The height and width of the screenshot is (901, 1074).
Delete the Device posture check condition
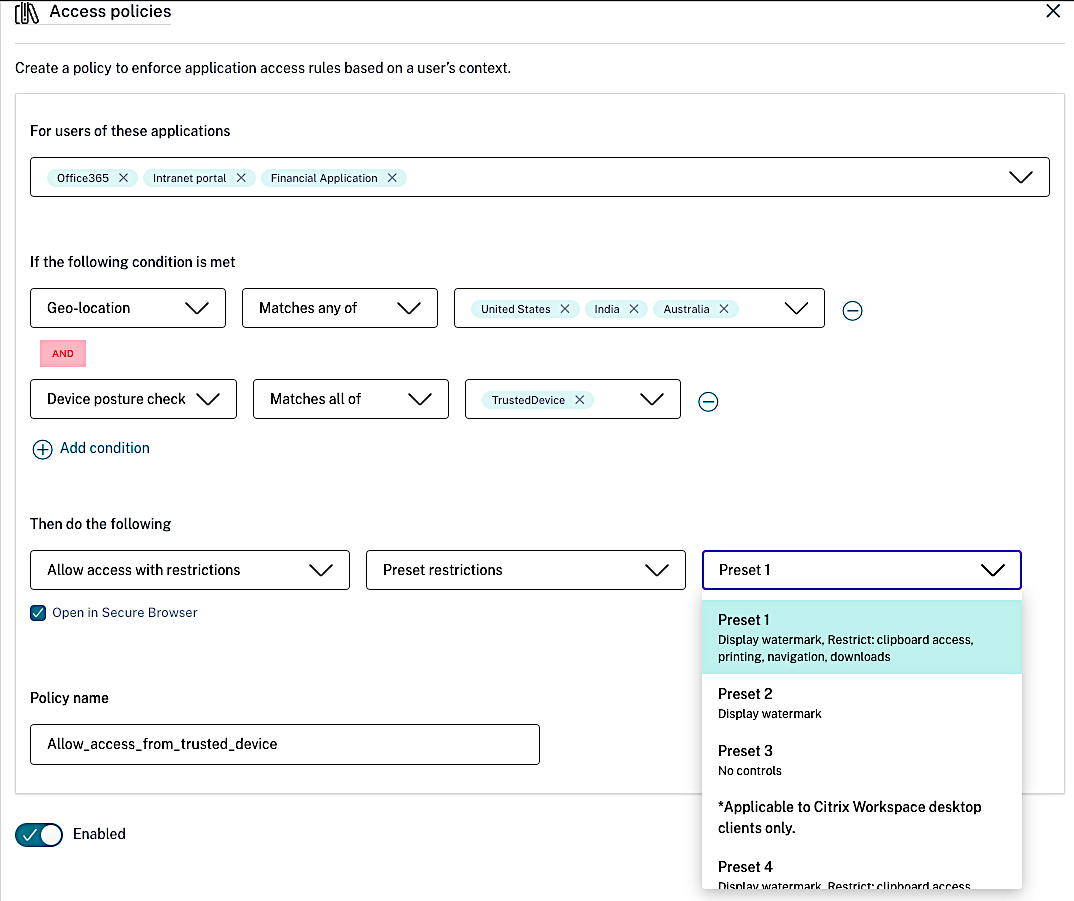tap(708, 402)
